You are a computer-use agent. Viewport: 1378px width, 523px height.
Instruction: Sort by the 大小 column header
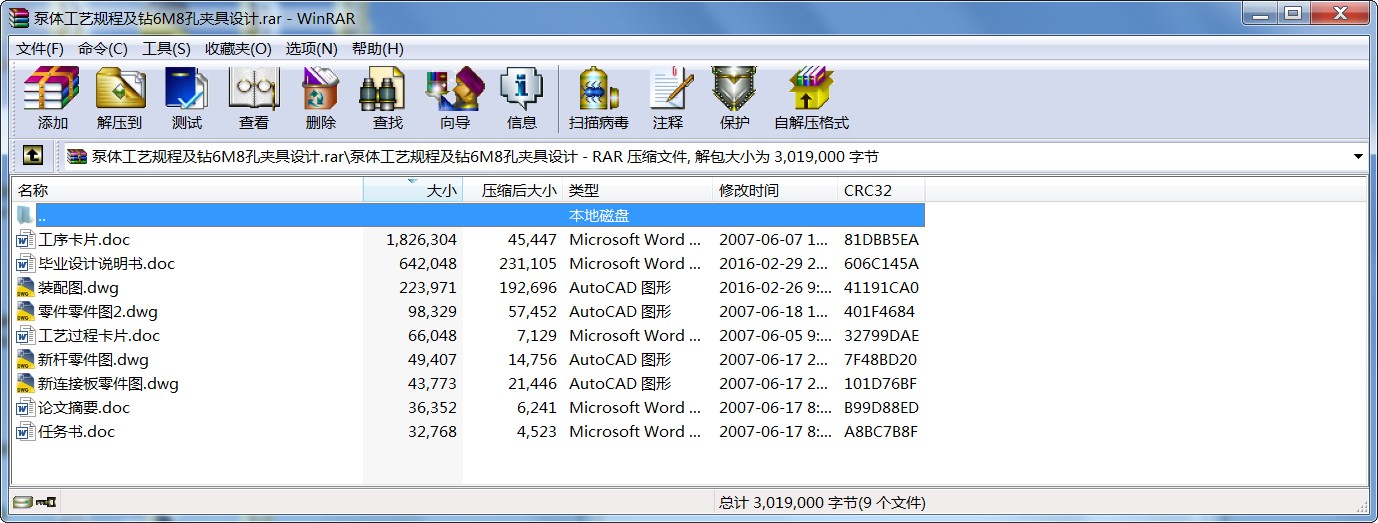click(413, 190)
